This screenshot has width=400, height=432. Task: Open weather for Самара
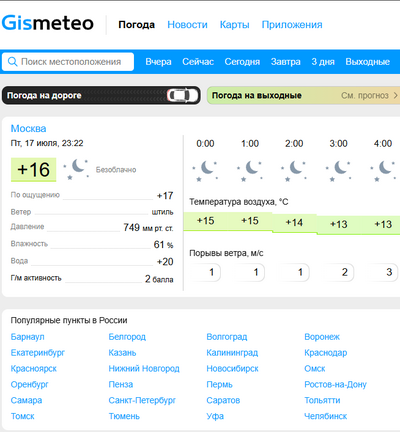click(x=26, y=400)
